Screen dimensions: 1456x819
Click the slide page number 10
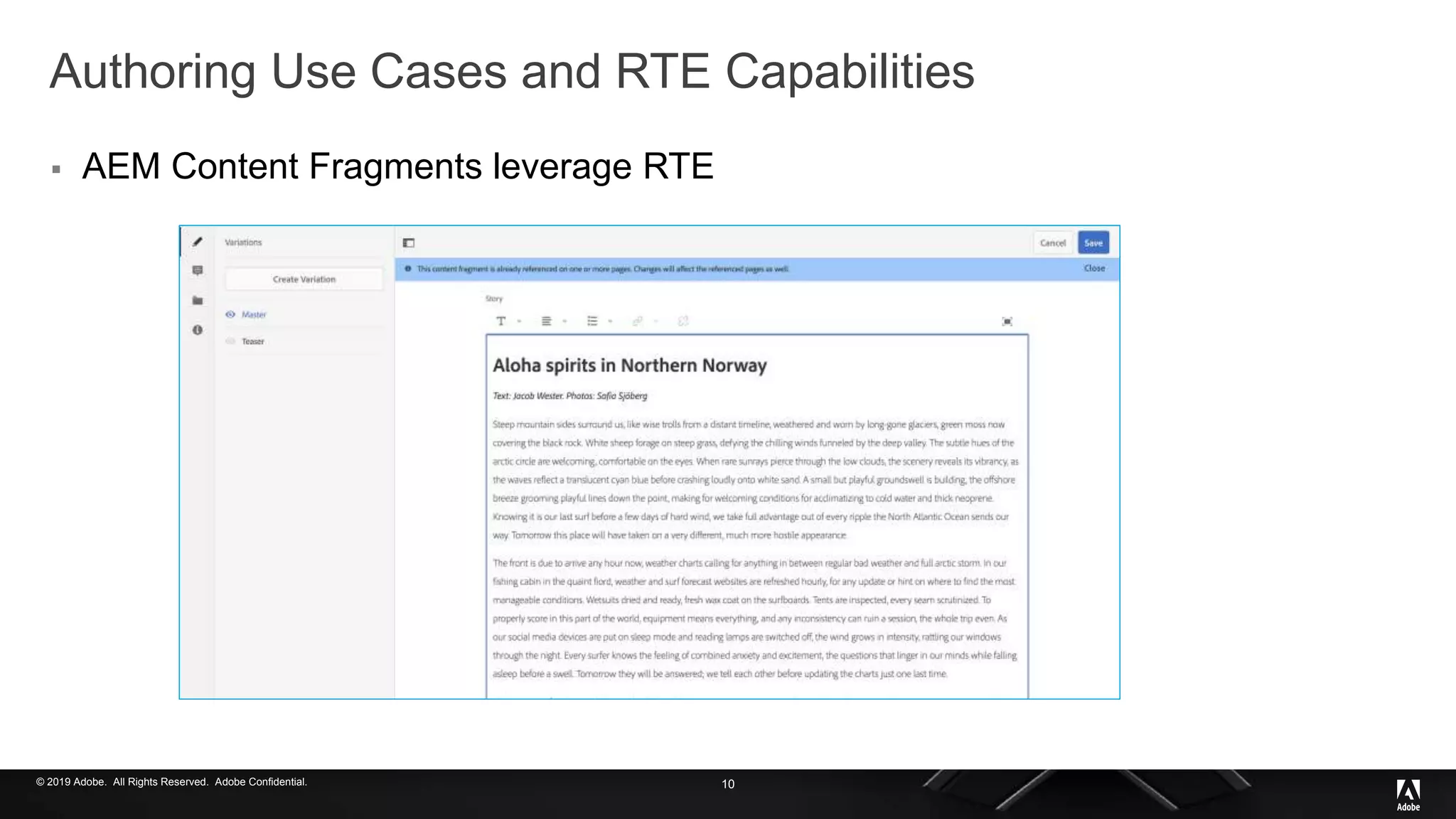(x=728, y=784)
